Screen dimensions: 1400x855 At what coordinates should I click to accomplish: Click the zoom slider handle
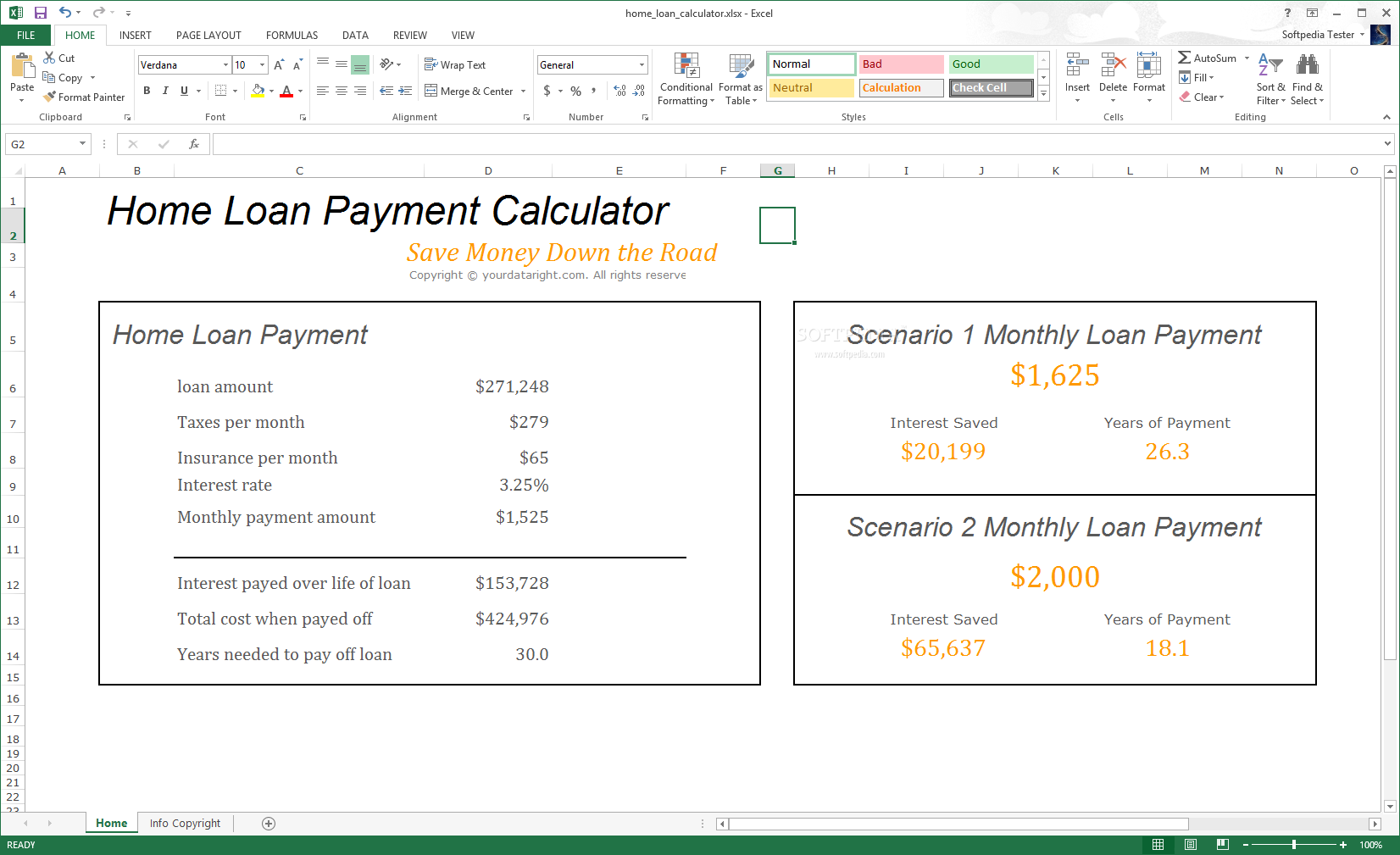click(x=1293, y=844)
